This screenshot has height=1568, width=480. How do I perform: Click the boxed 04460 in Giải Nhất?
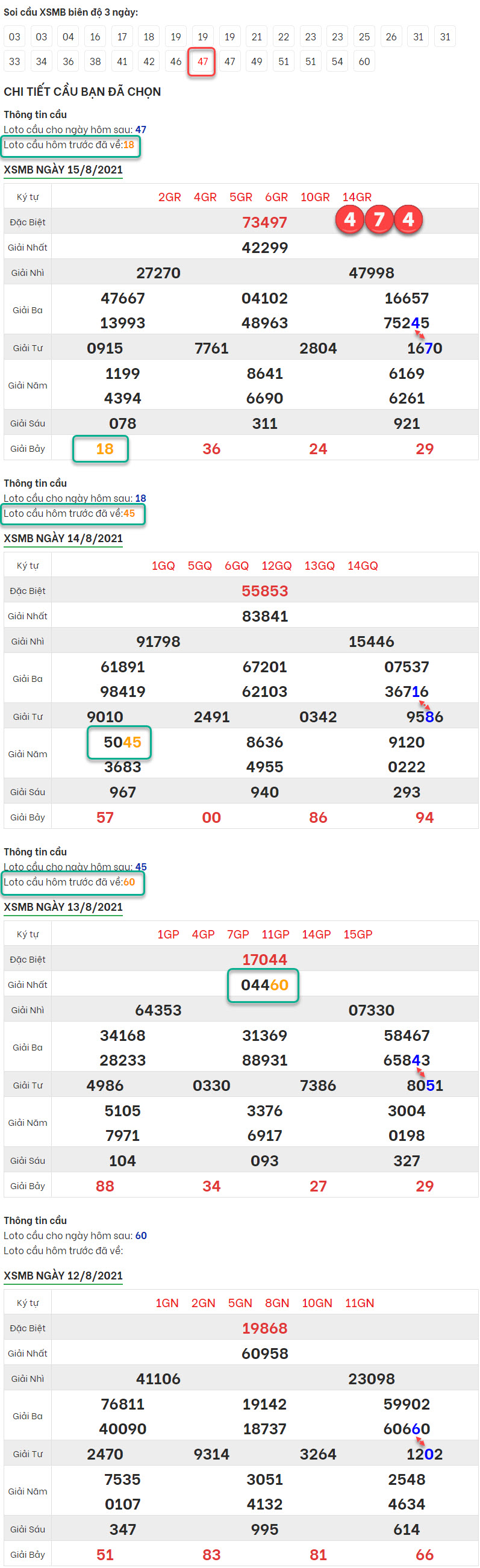(x=264, y=985)
